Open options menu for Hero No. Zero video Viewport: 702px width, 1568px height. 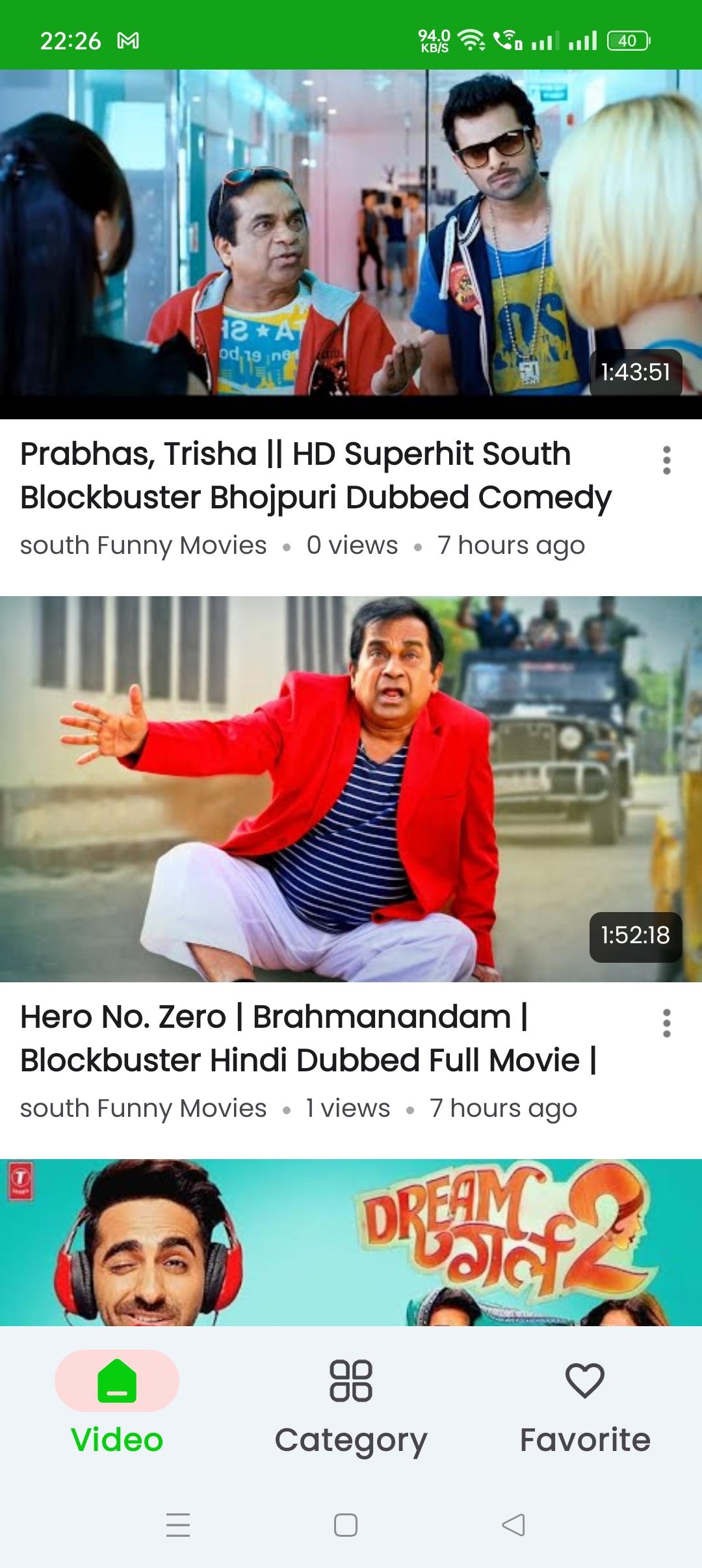(x=666, y=1023)
